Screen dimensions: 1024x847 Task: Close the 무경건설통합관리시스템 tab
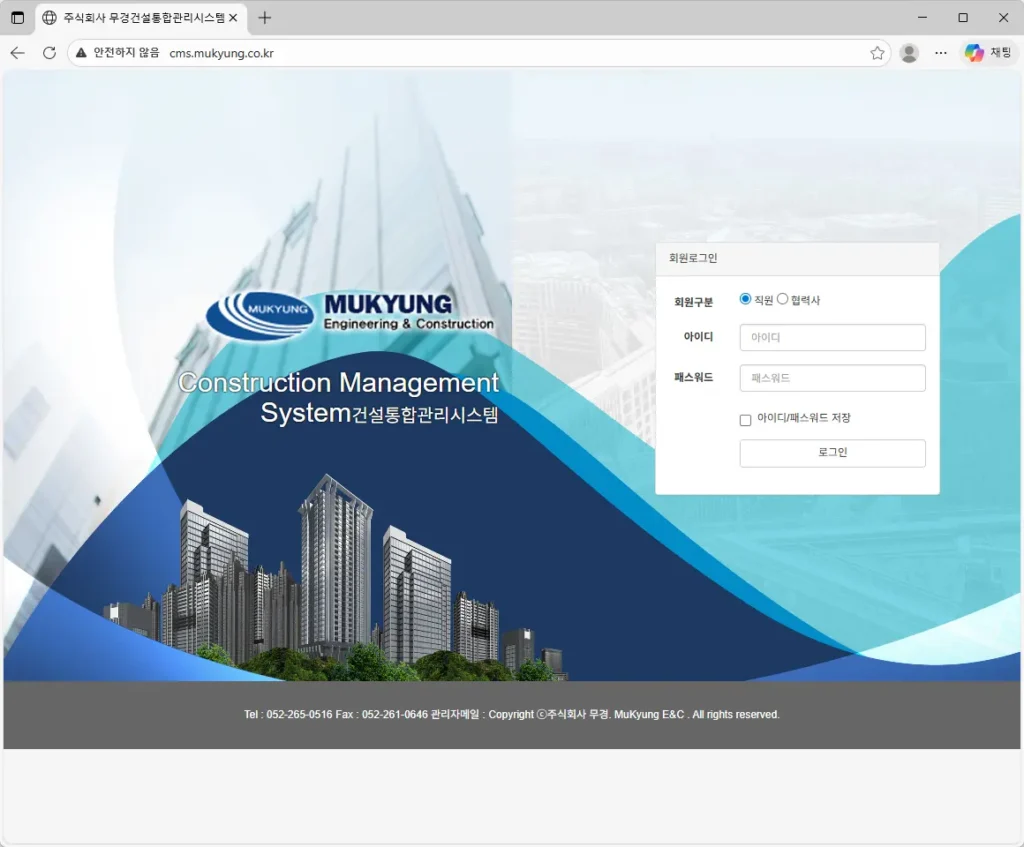click(x=233, y=18)
